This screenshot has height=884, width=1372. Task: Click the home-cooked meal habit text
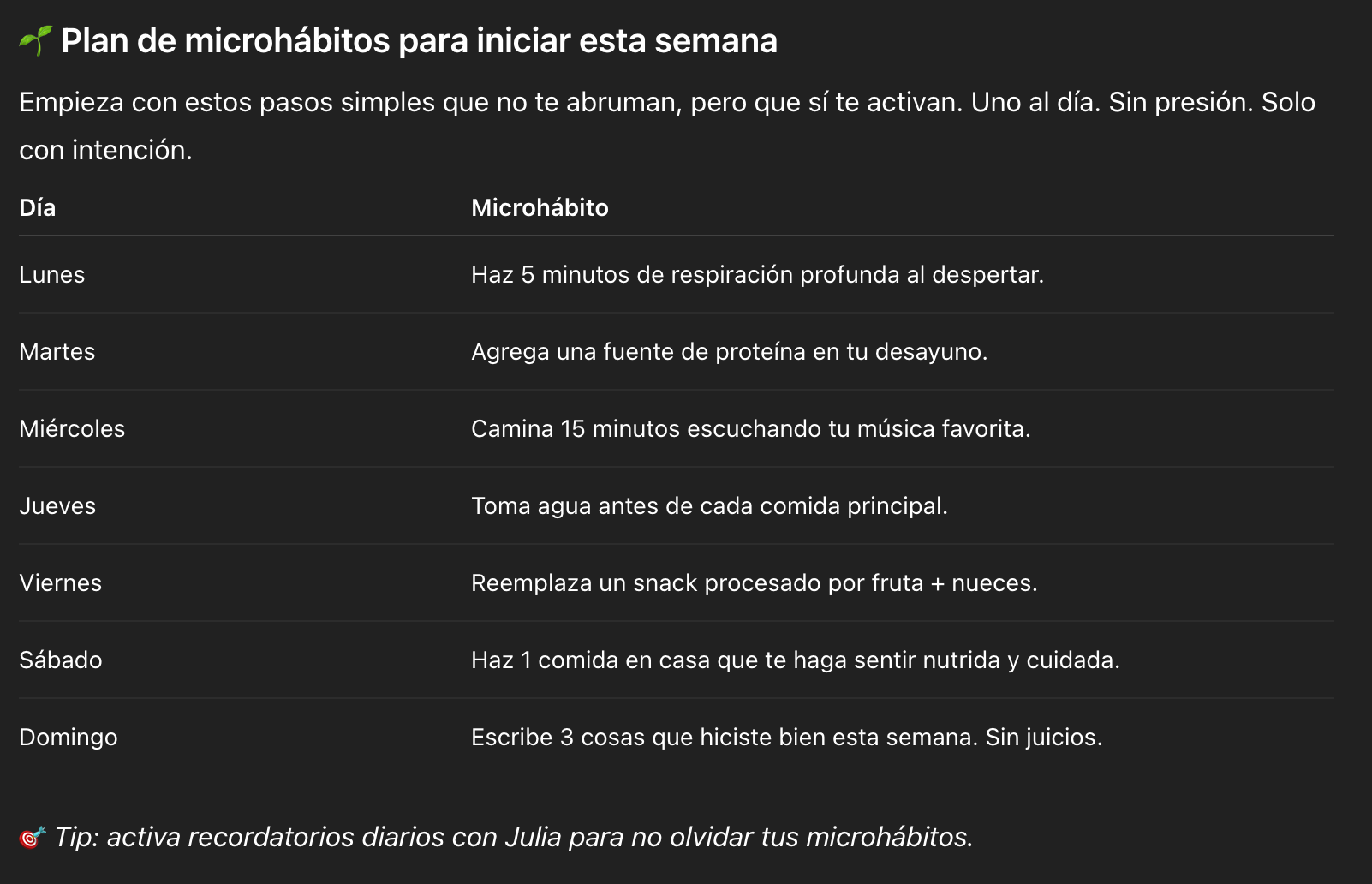(x=796, y=660)
